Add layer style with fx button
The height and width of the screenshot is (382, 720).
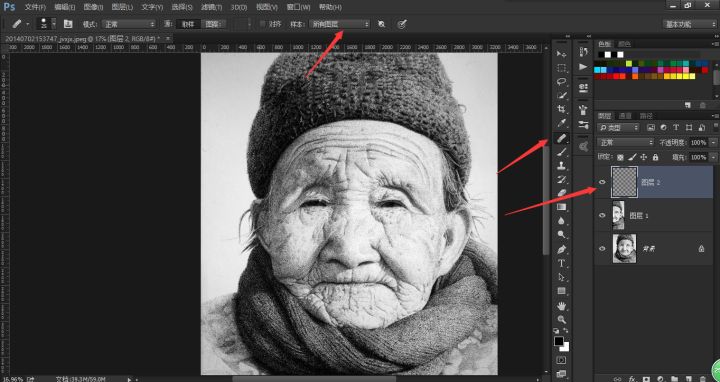632,378
